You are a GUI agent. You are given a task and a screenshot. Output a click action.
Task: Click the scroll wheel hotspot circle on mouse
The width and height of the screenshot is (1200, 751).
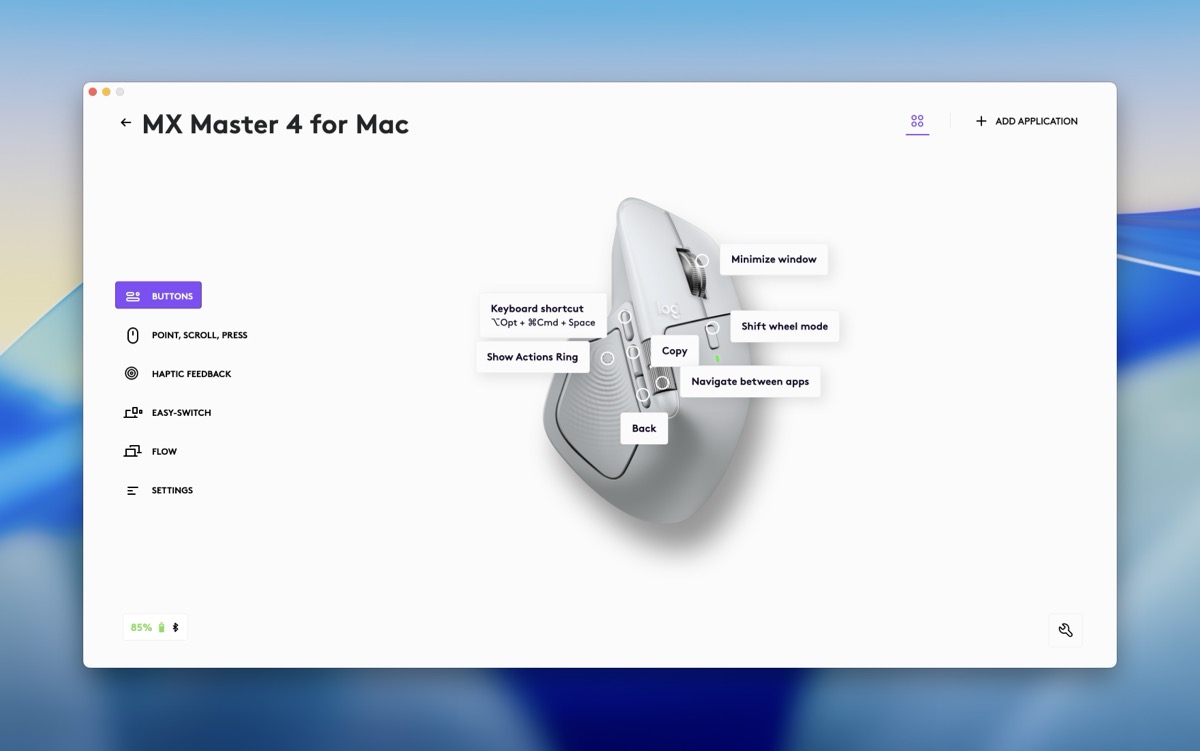tap(702, 260)
